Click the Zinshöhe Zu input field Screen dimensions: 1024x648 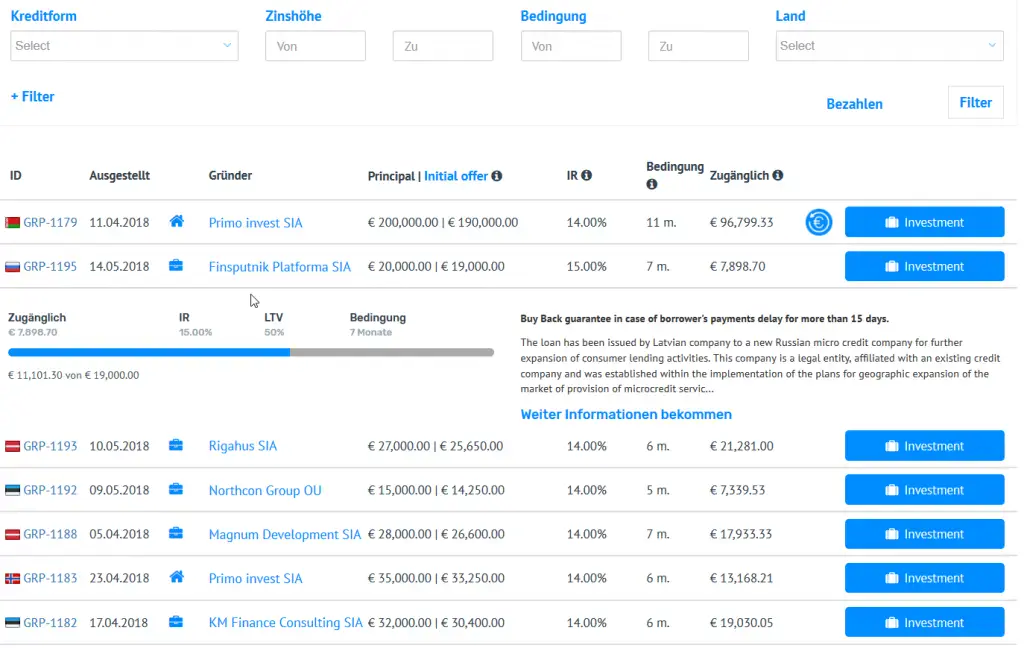point(443,46)
